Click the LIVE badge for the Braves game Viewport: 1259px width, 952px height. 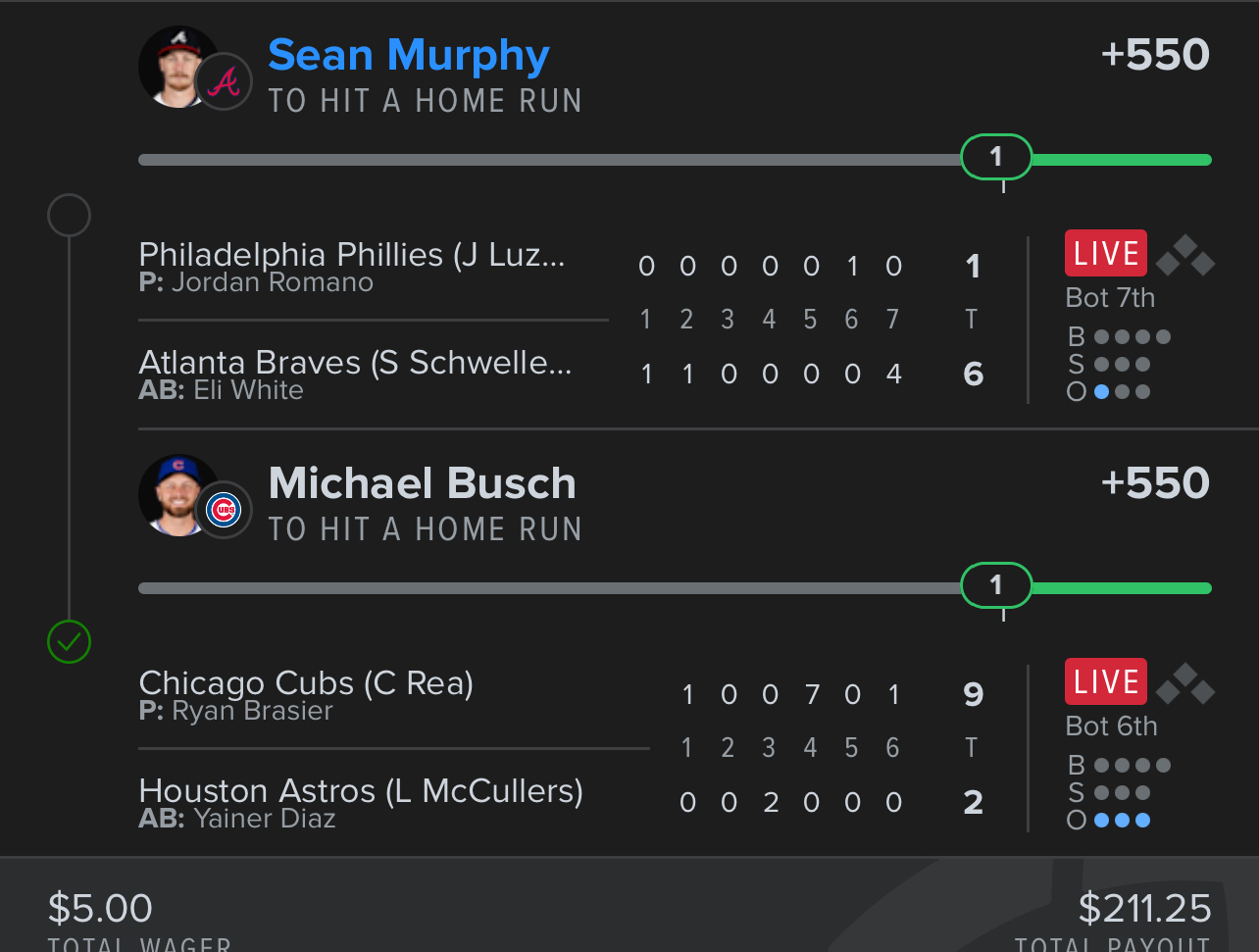point(1106,254)
